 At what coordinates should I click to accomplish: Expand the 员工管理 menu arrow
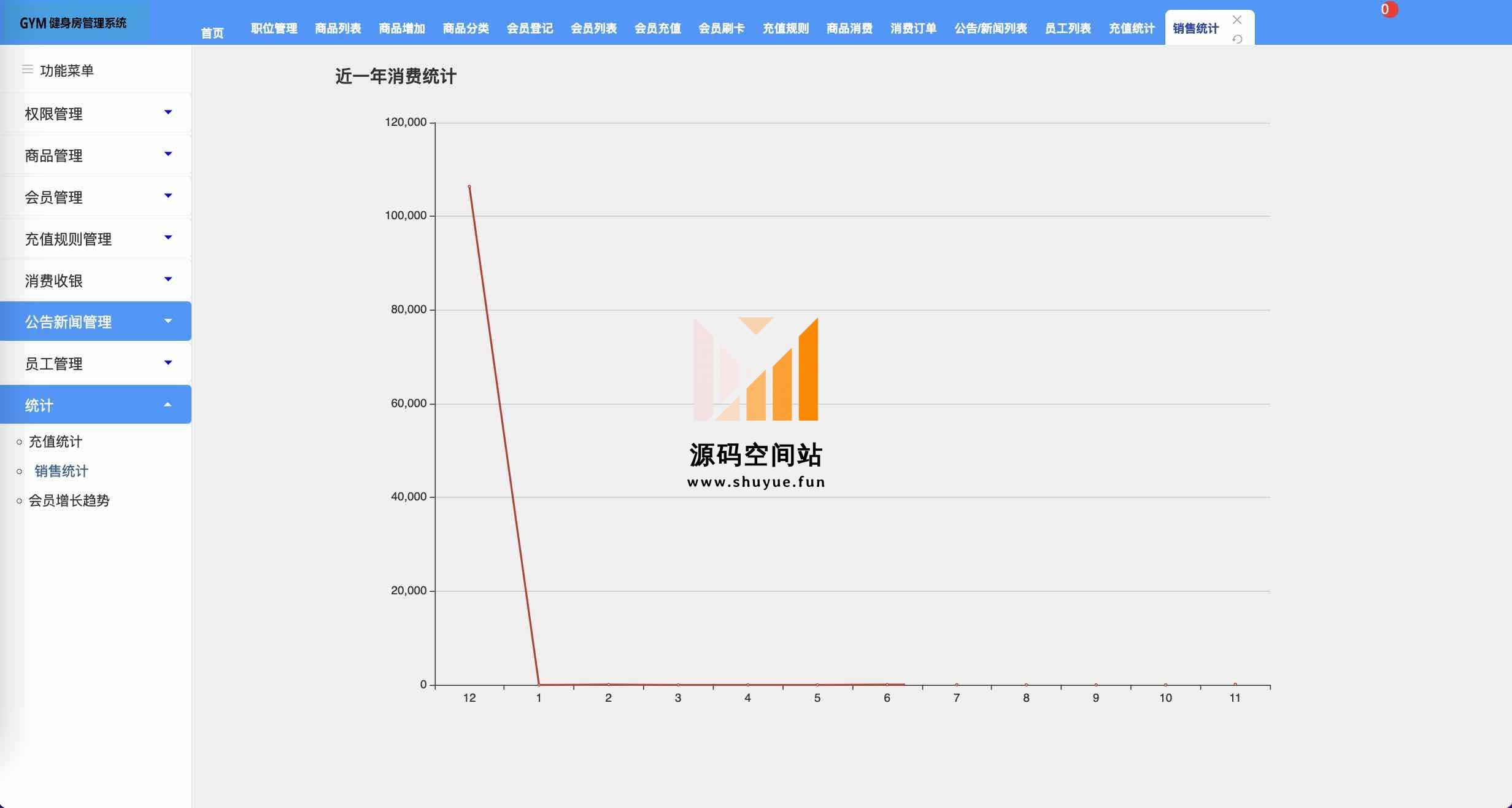pyautogui.click(x=168, y=363)
